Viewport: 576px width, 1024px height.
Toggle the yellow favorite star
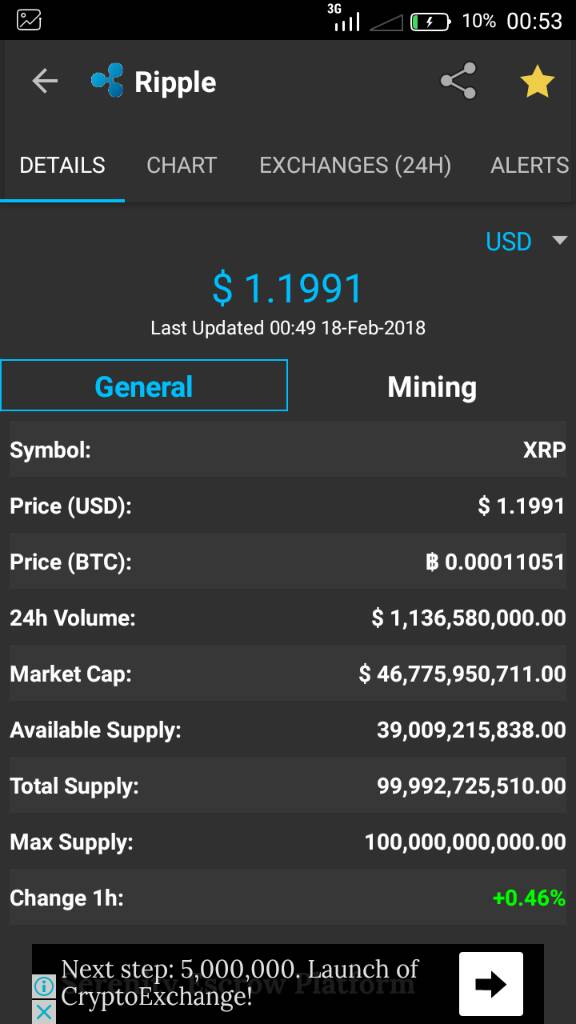[537, 82]
